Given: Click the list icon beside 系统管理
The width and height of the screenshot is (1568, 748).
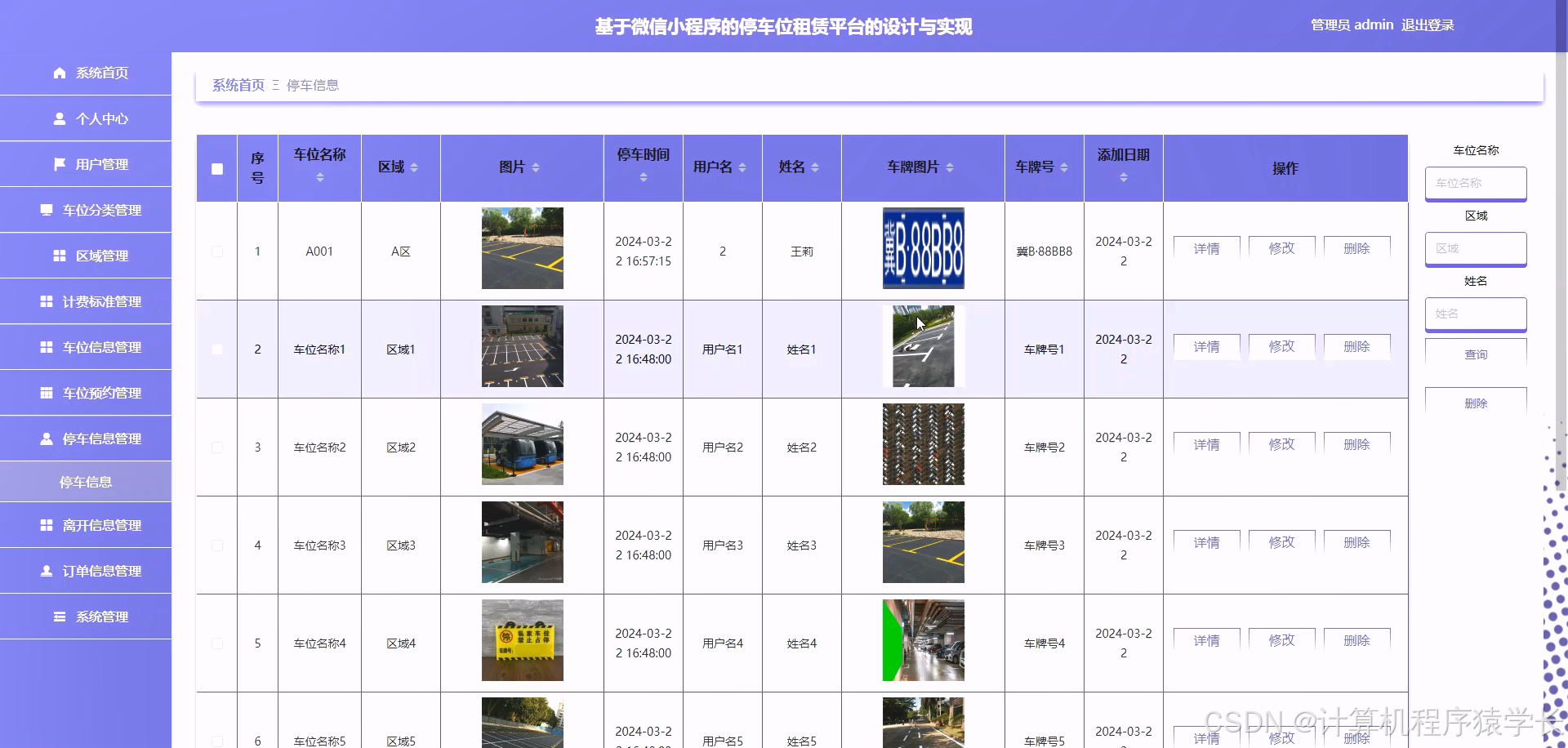Looking at the screenshot, I should pyautogui.click(x=60, y=617).
